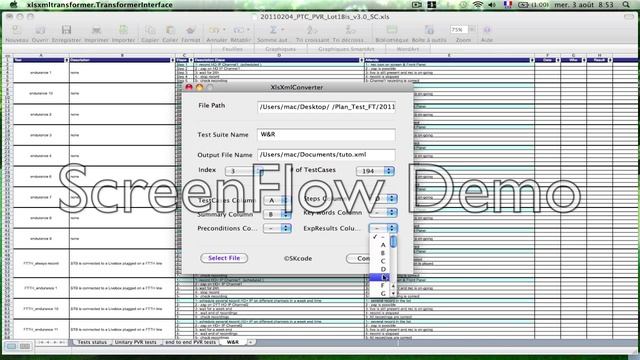Open the Boîte à outils icon
Viewport: 640px width, 360px height.
point(429,30)
